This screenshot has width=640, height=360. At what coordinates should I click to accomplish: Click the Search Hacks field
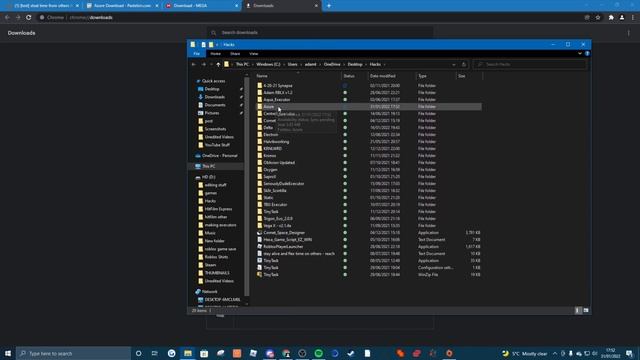click(x=530, y=64)
